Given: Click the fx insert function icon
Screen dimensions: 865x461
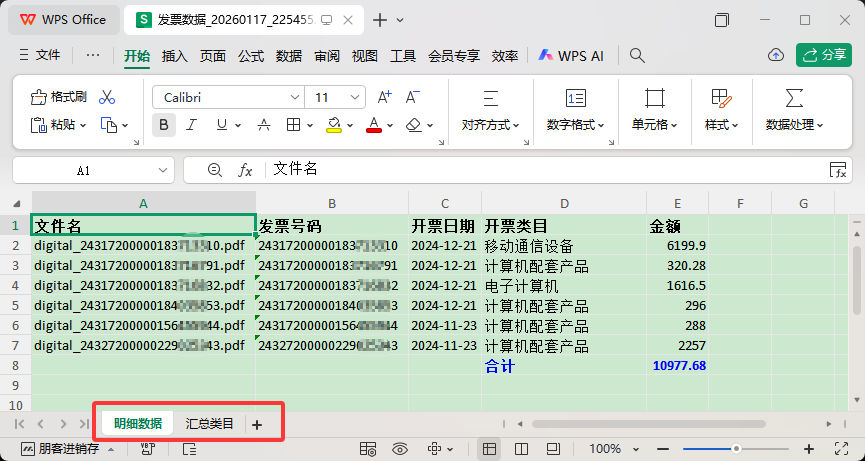Looking at the screenshot, I should pos(245,170).
